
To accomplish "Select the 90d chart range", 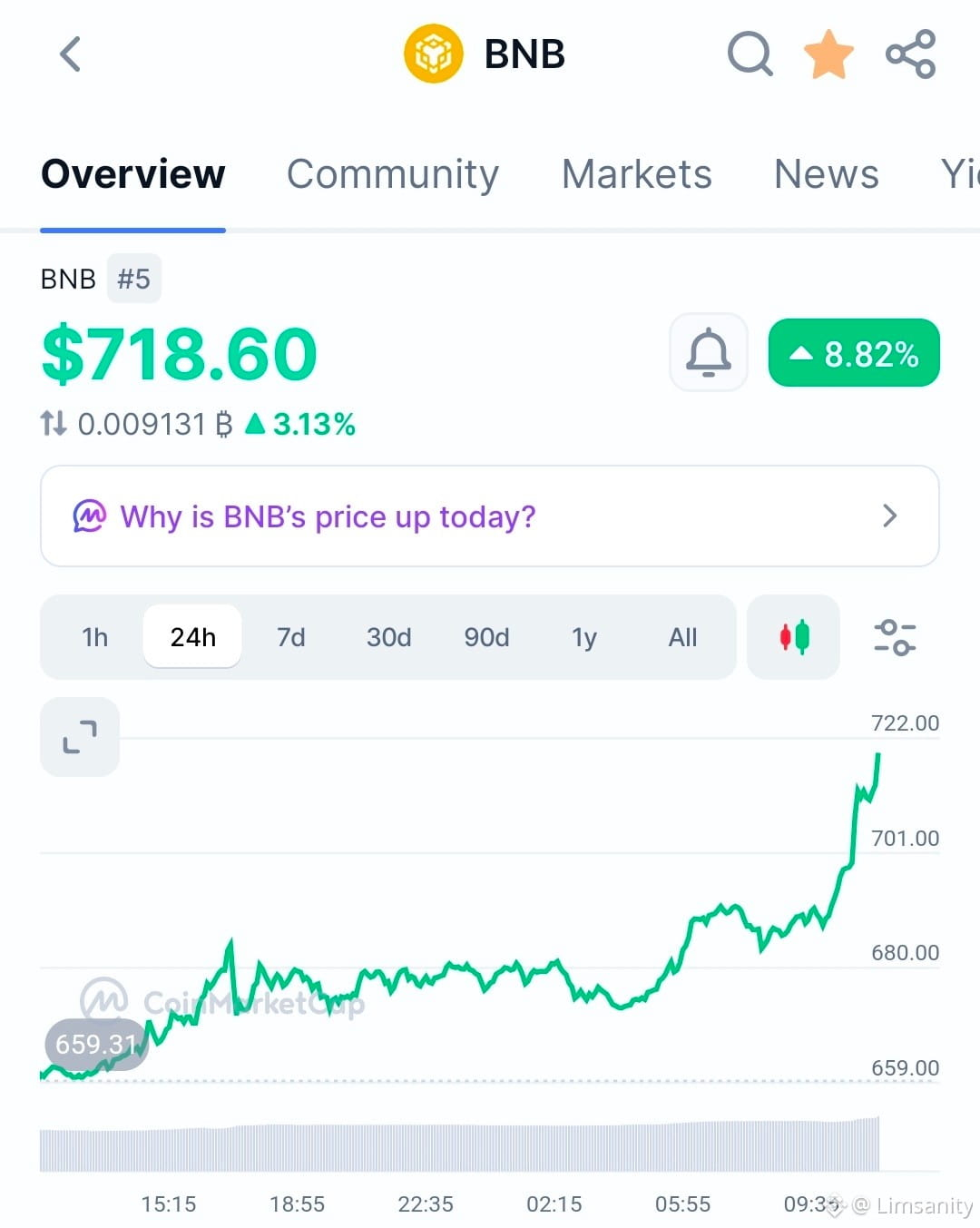I will tap(486, 637).
